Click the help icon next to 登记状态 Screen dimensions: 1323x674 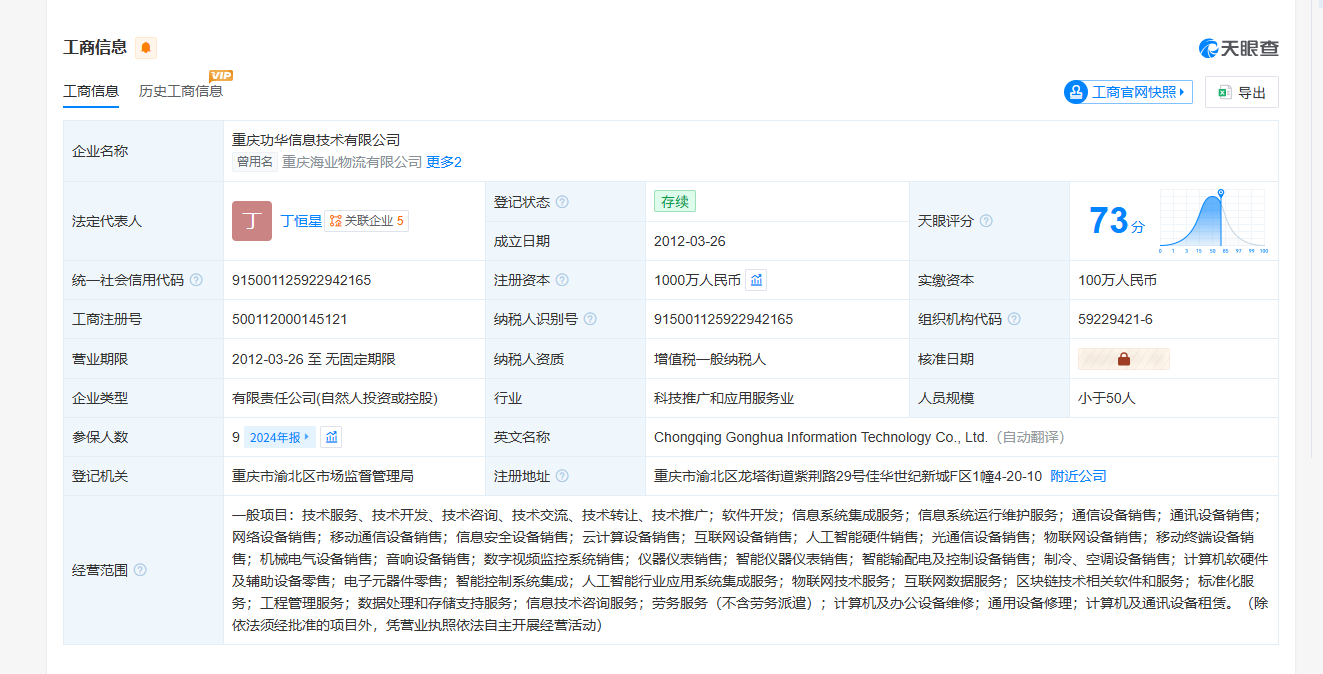[562, 202]
